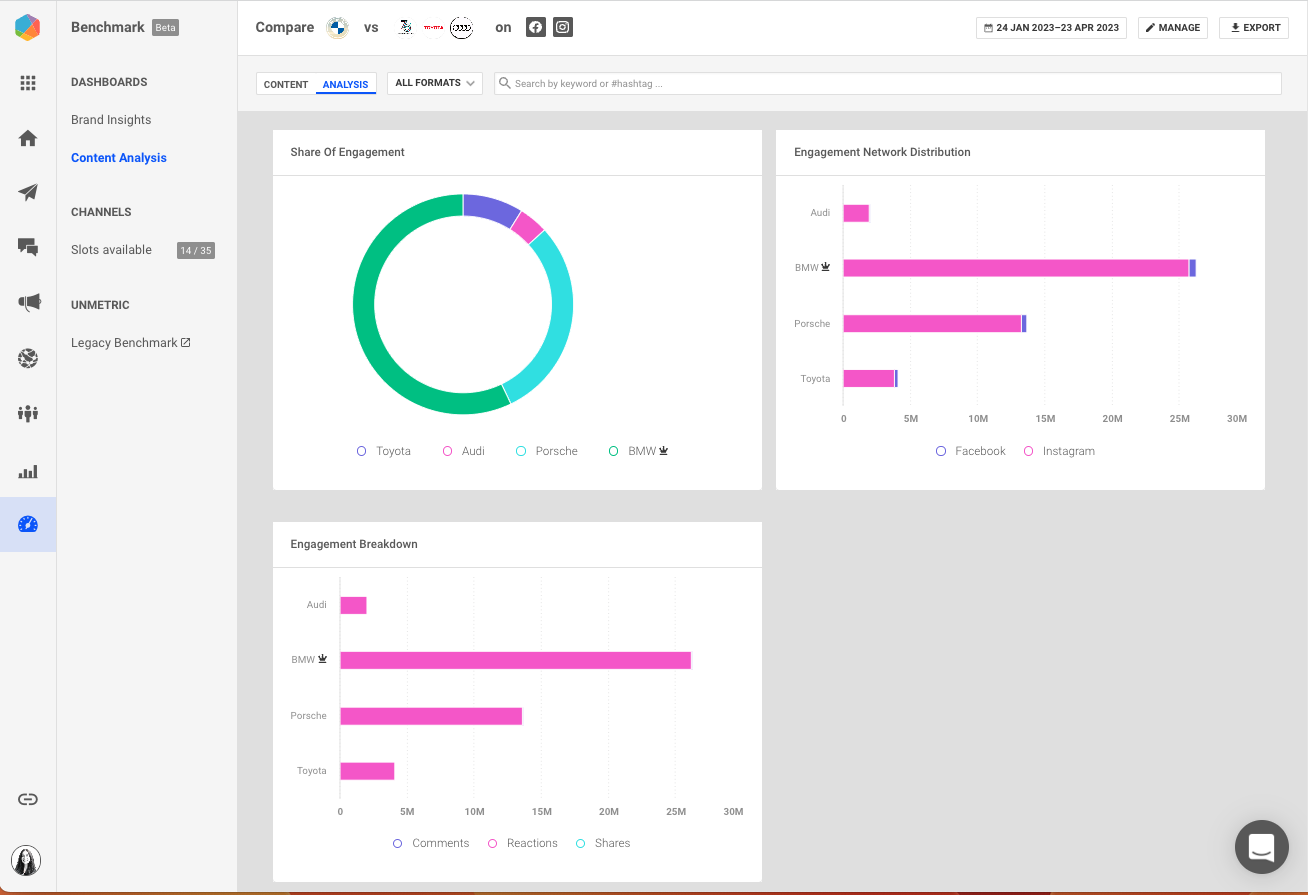Open the inbox chat bubbles icon
Screen dimensions: 1308x895
pos(28,247)
